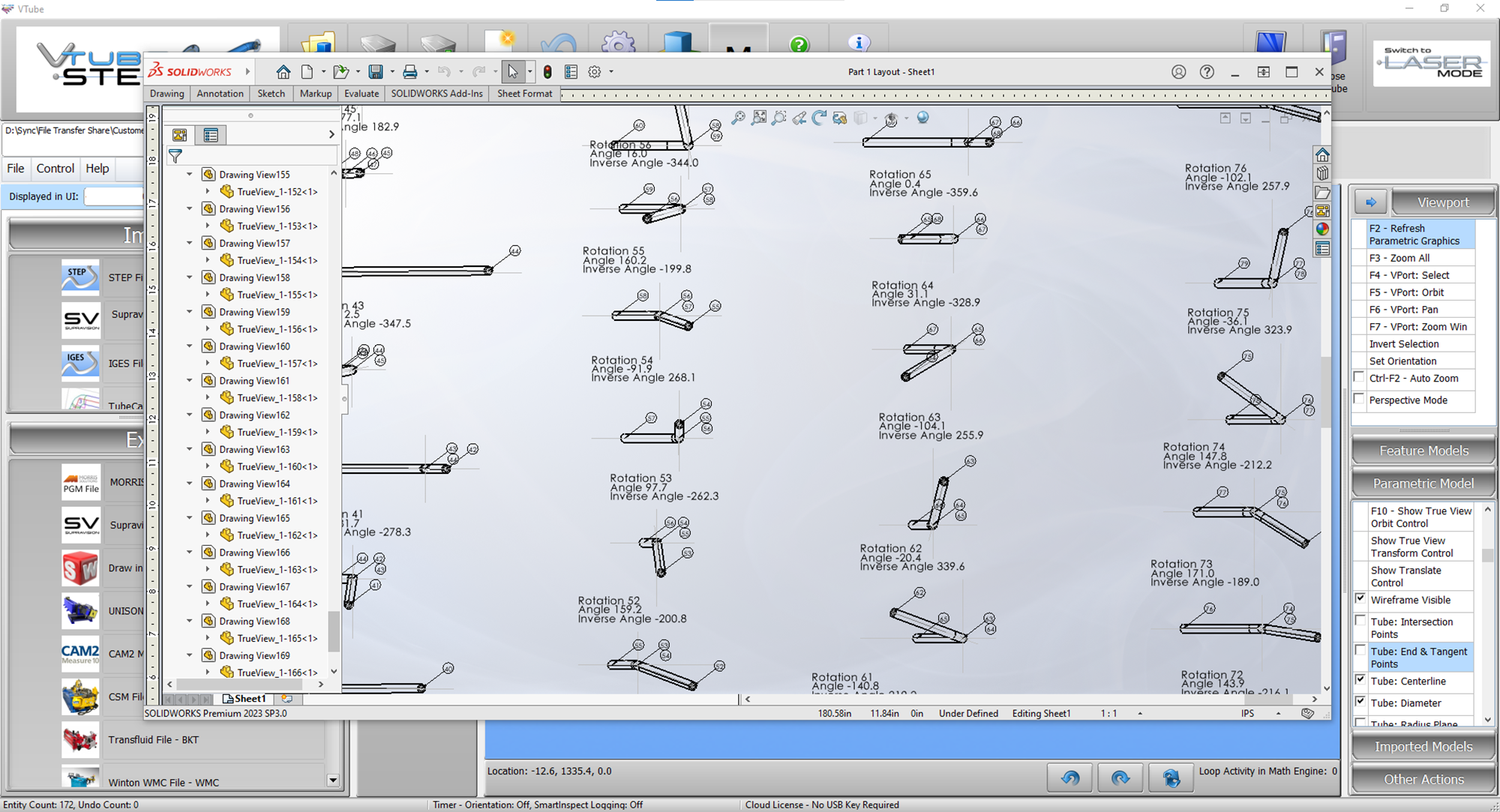Toggle Tube: End & Tangent Points checkbox
This screenshot has width=1500, height=812.
[x=1360, y=651]
